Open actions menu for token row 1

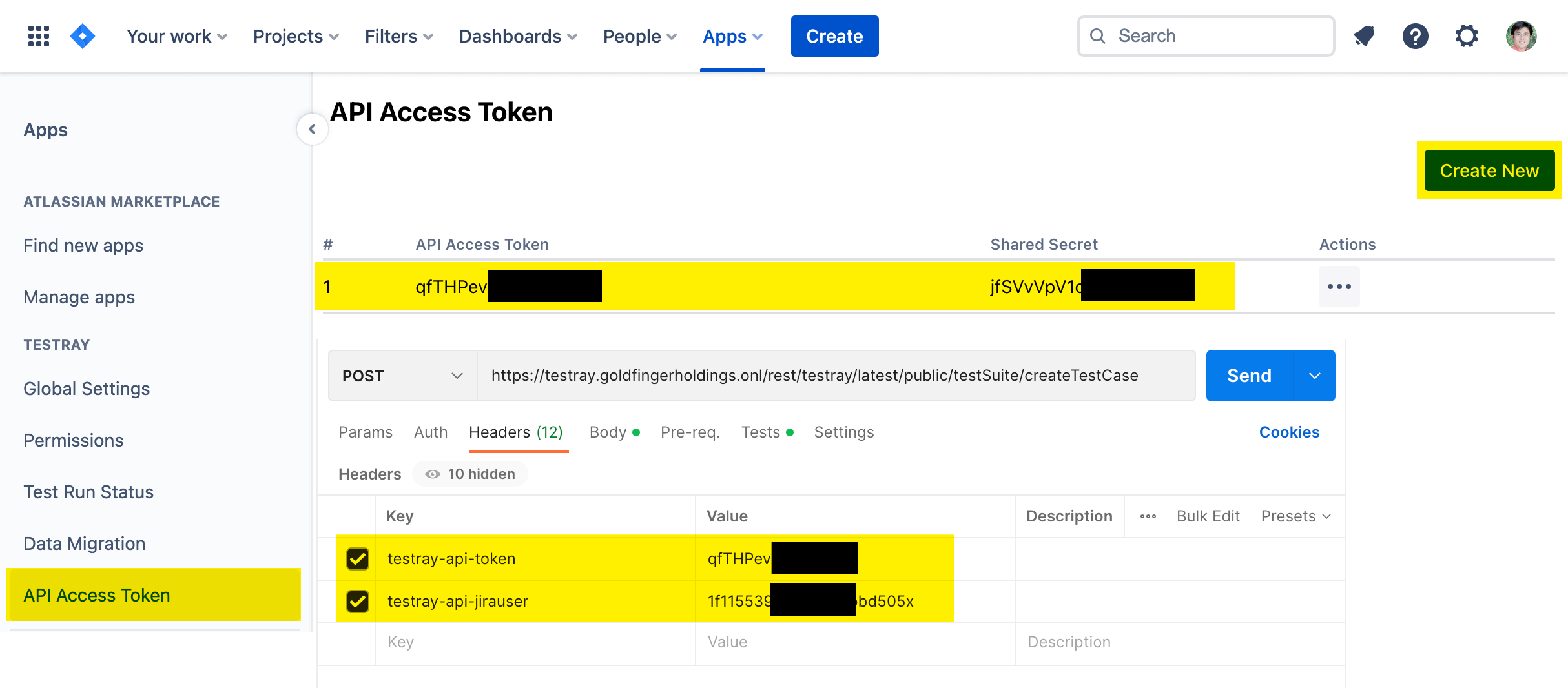[x=1339, y=286]
